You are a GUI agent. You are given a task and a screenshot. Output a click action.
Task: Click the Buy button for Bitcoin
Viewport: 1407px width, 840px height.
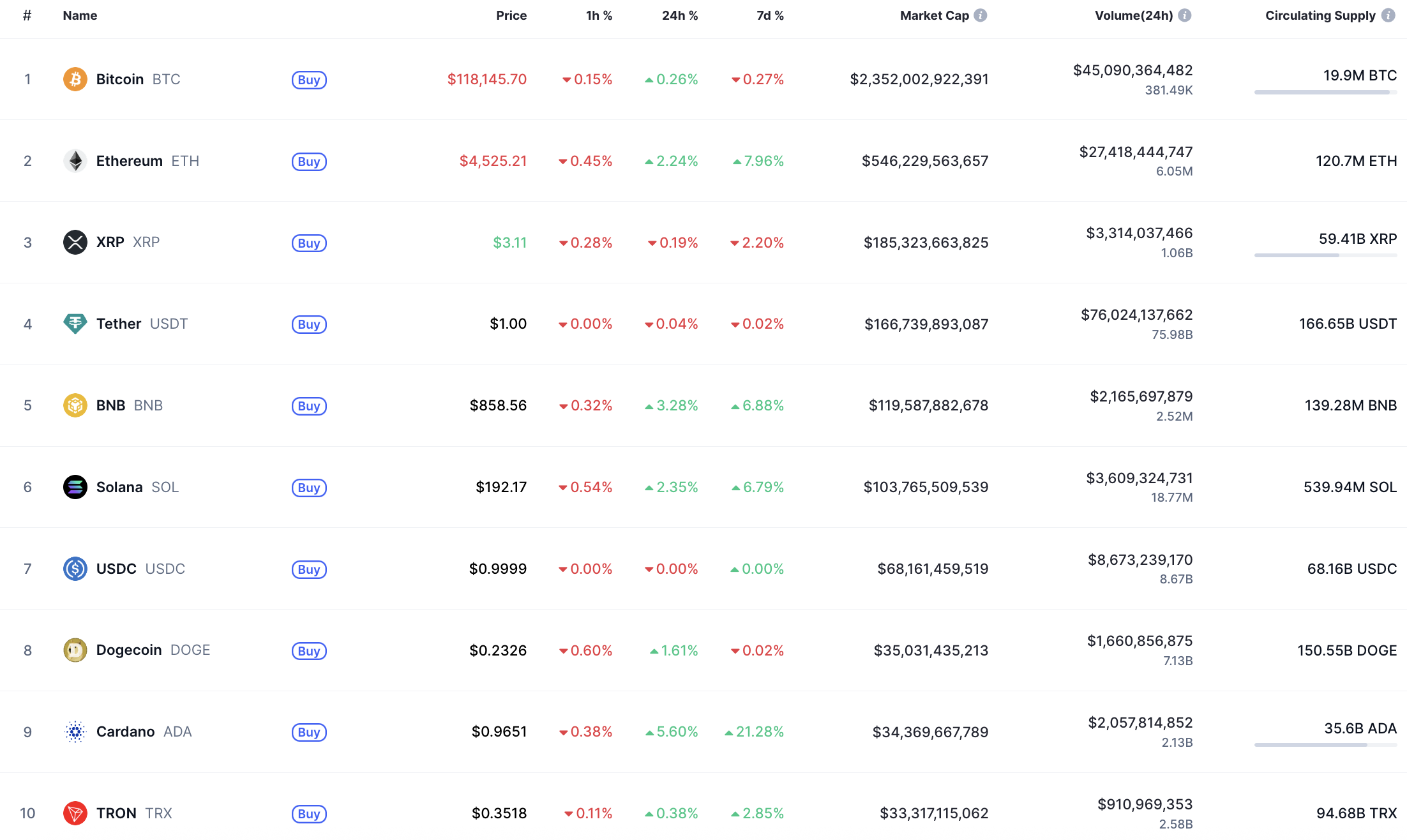click(309, 80)
